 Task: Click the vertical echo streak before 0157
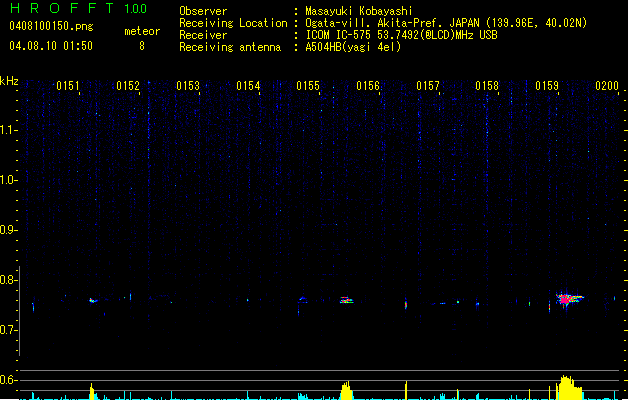(x=406, y=305)
